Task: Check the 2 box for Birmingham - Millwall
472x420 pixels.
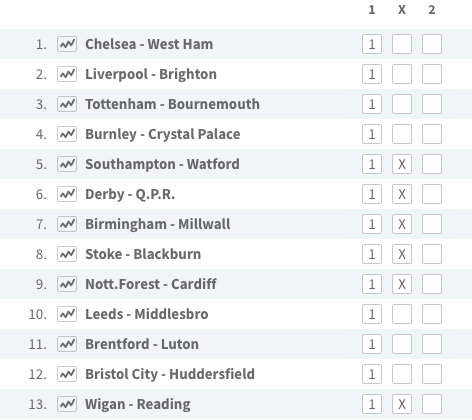Action: pyautogui.click(x=432, y=224)
